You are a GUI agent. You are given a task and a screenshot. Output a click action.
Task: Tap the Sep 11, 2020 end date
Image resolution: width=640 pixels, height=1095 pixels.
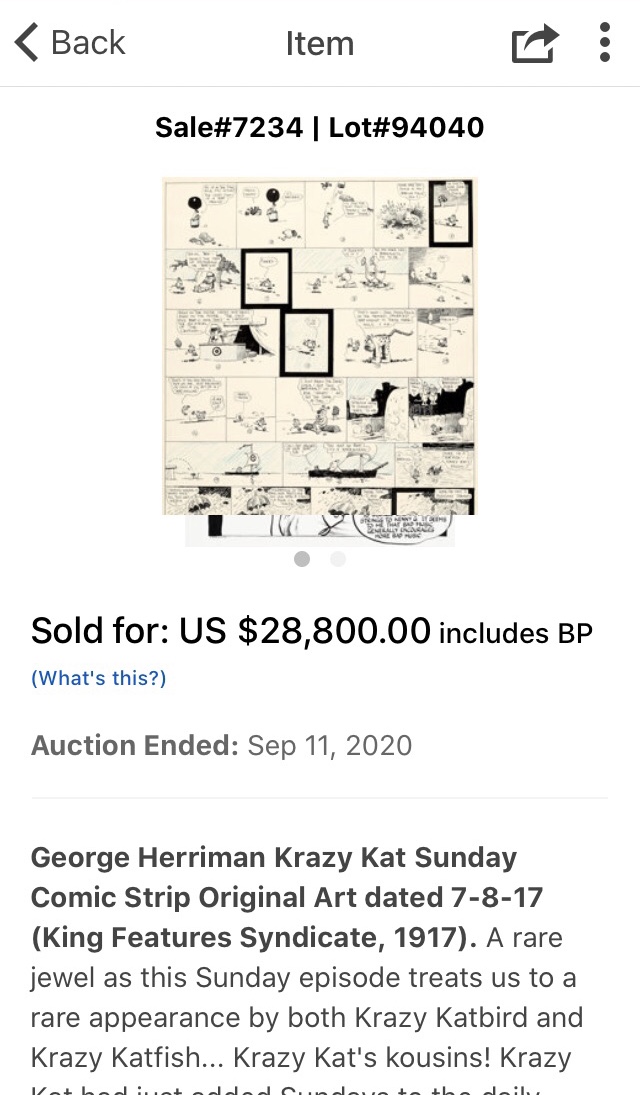pos(330,746)
